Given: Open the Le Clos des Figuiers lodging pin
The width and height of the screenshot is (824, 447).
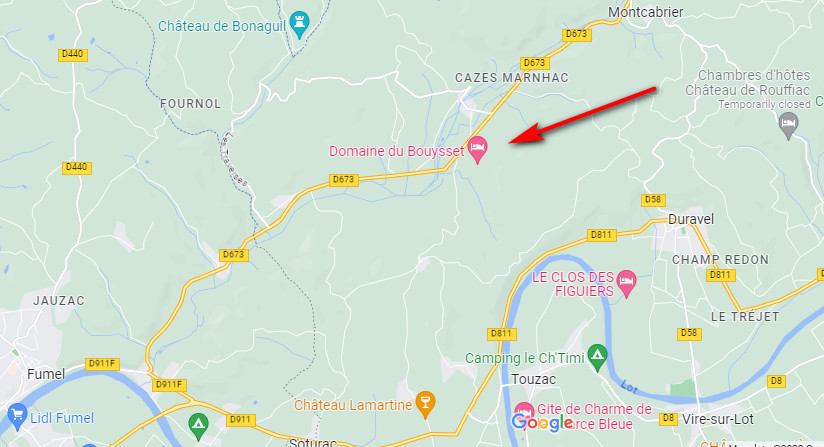Looking at the screenshot, I should point(626,283).
